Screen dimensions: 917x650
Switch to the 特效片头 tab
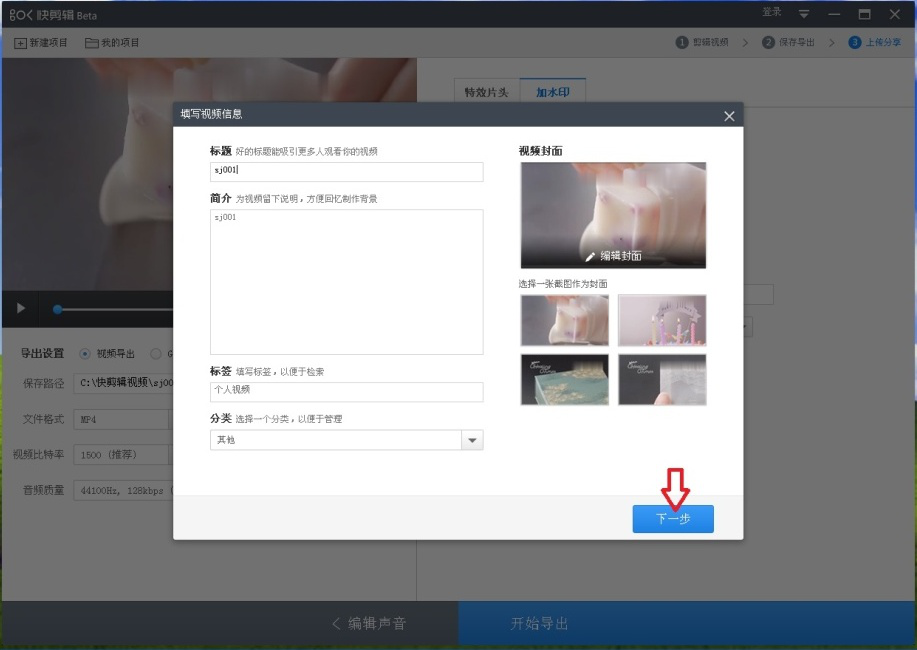(487, 92)
